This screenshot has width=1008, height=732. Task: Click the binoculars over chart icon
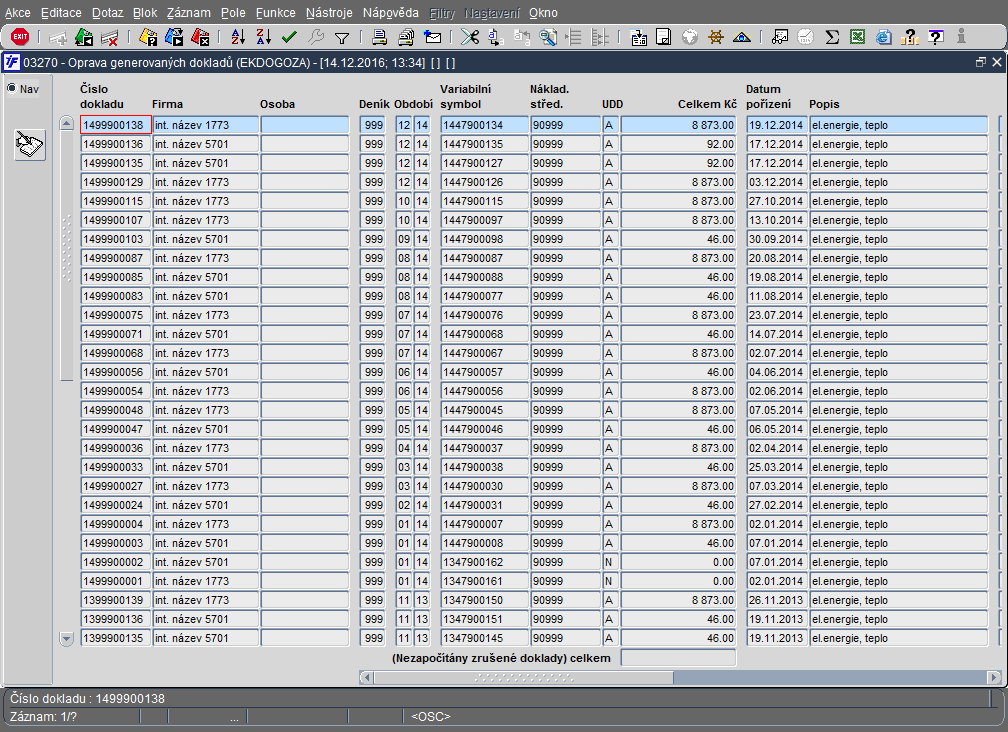[x=780, y=37]
